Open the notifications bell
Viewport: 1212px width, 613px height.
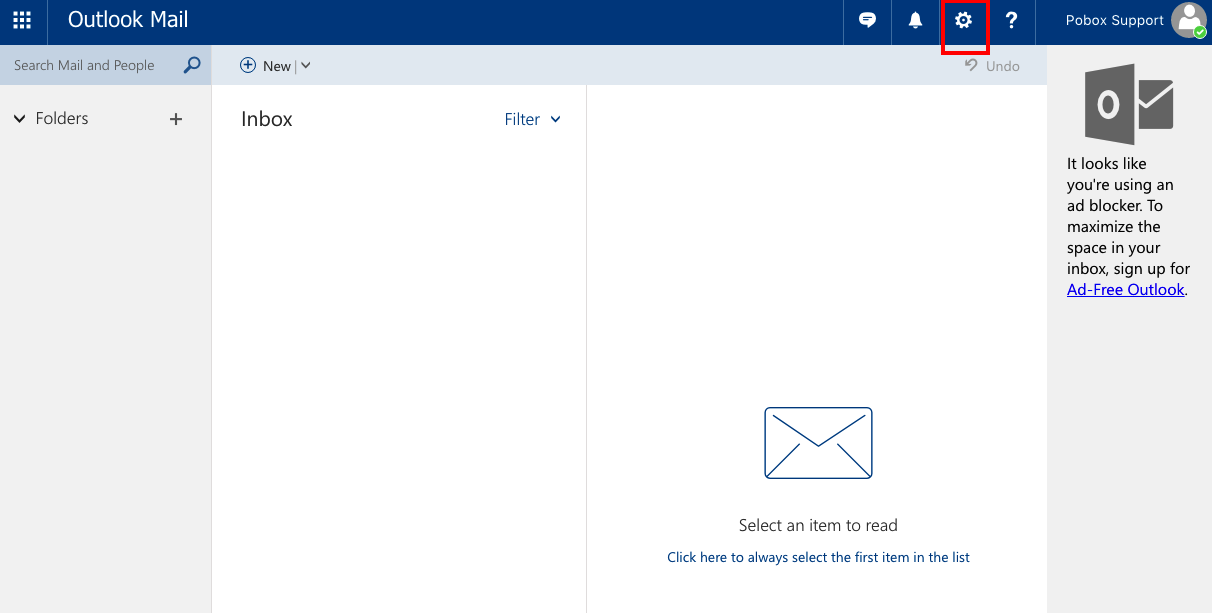coord(915,20)
